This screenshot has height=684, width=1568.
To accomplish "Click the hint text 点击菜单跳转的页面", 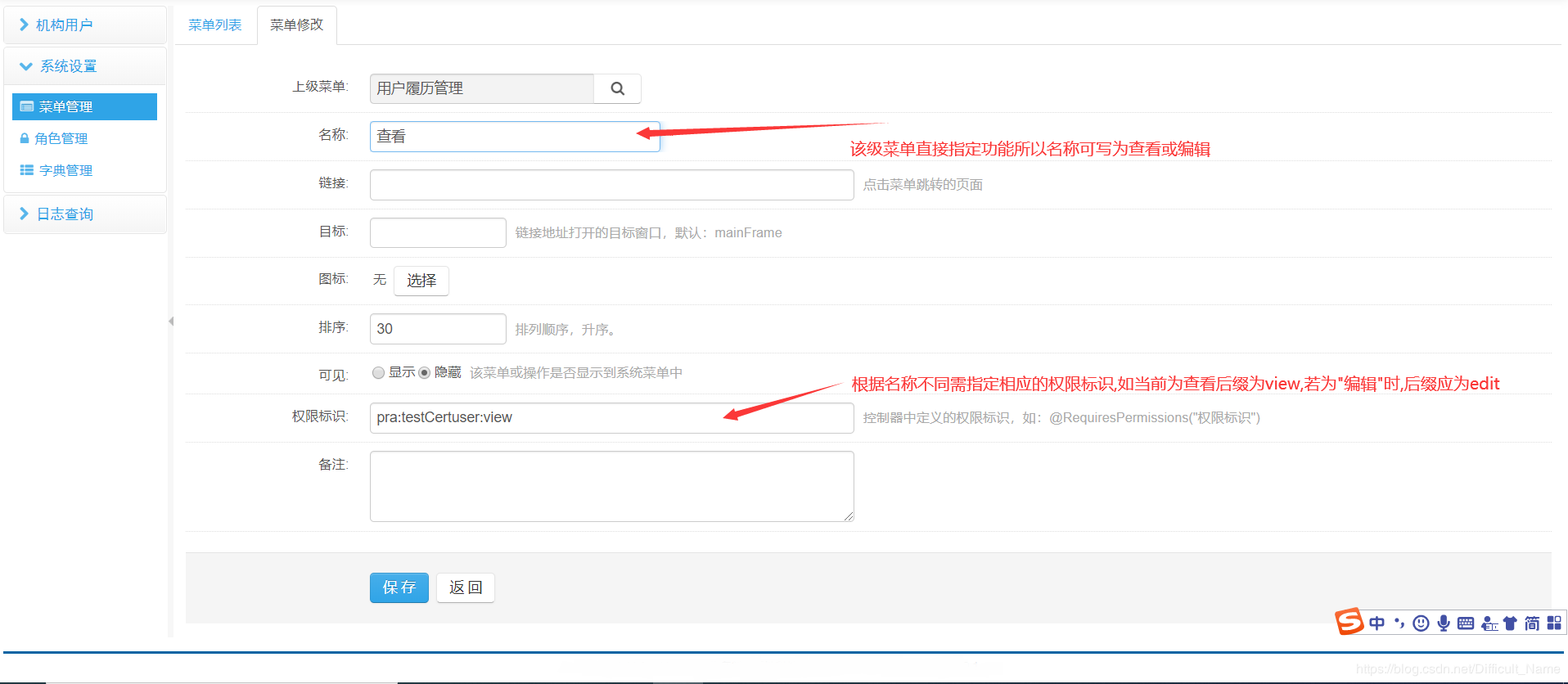I will tap(923, 185).
